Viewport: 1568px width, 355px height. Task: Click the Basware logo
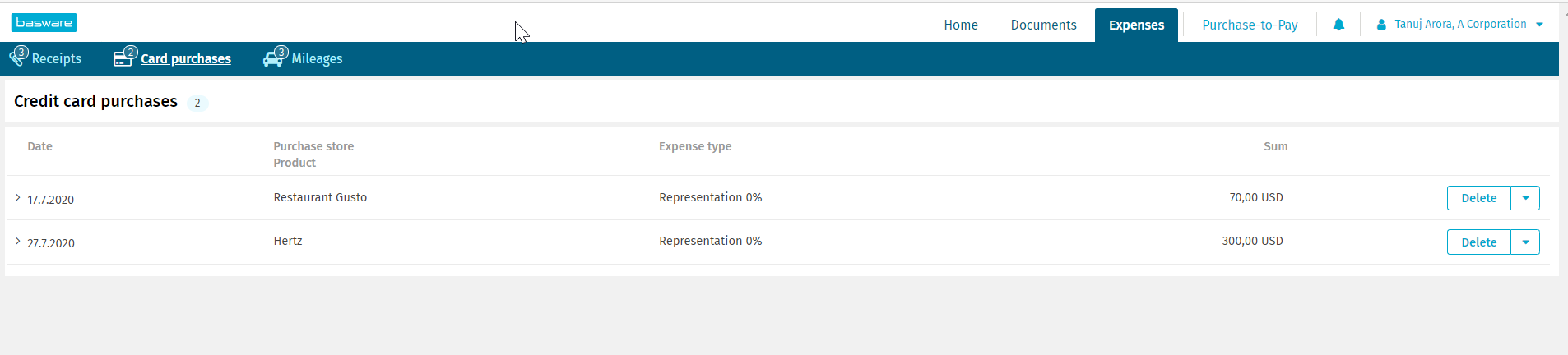pos(44,23)
